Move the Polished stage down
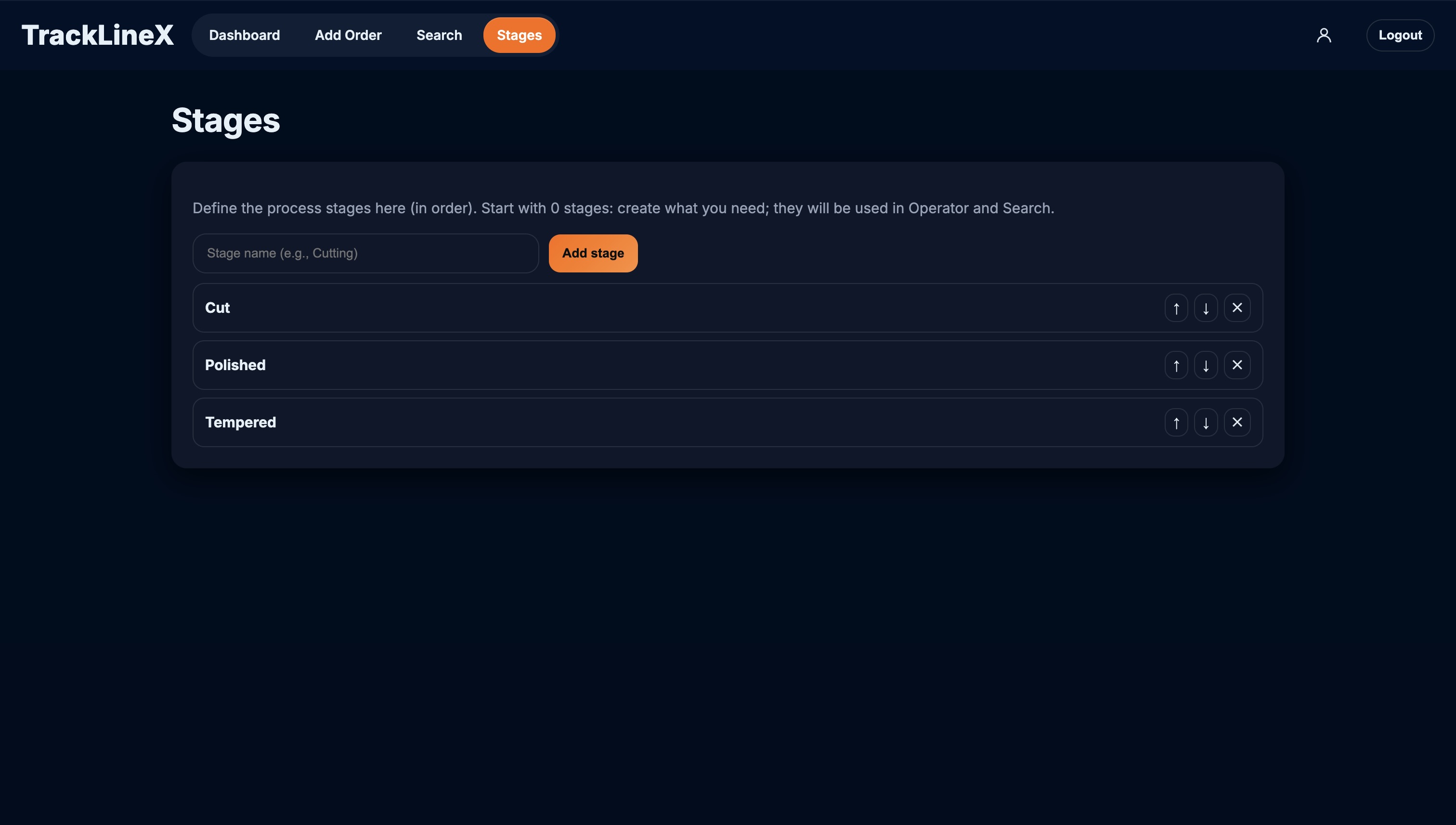Image resolution: width=1456 pixels, height=825 pixels. [1206, 365]
